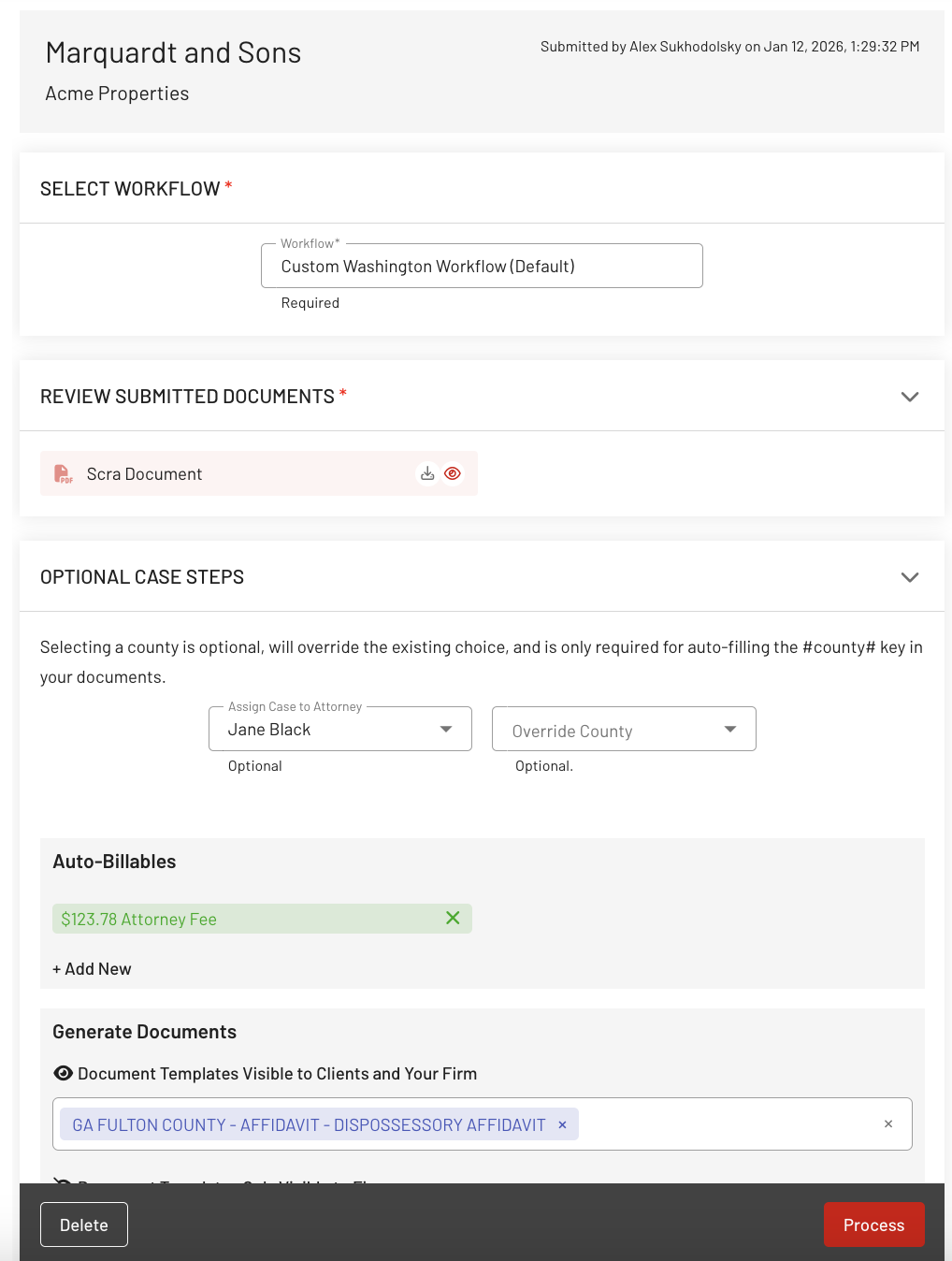Click the Scra Document name
The width and height of the screenshot is (952, 1261).
144,474
